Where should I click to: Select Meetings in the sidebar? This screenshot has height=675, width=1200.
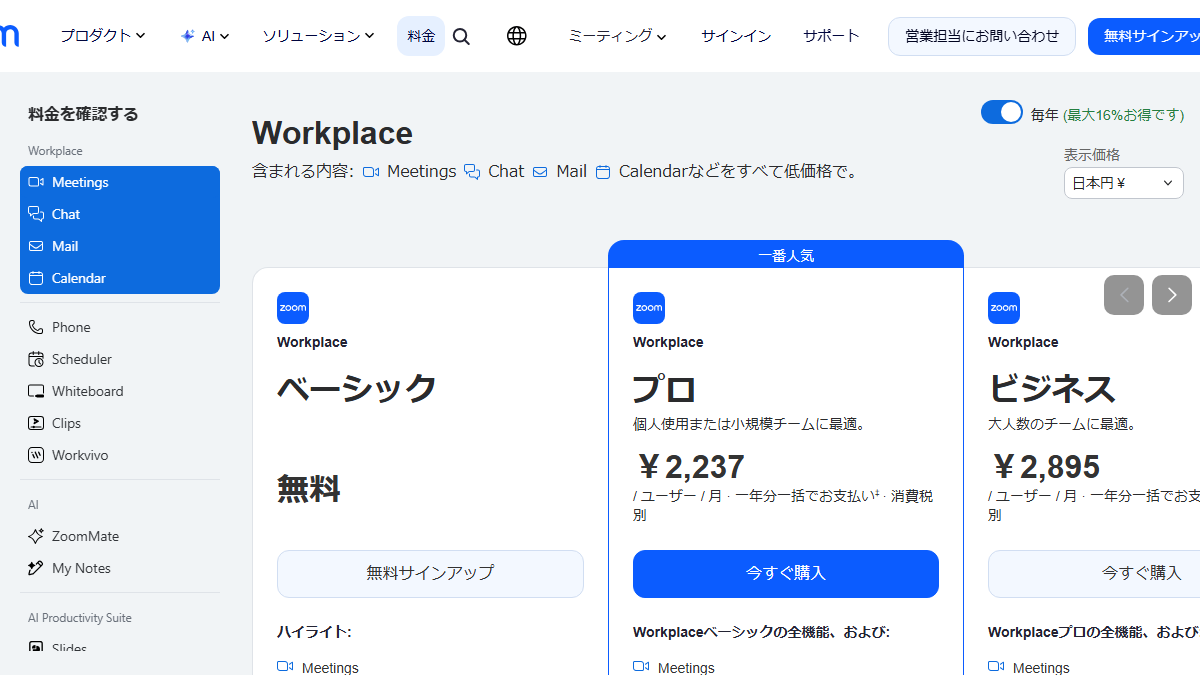tap(120, 182)
